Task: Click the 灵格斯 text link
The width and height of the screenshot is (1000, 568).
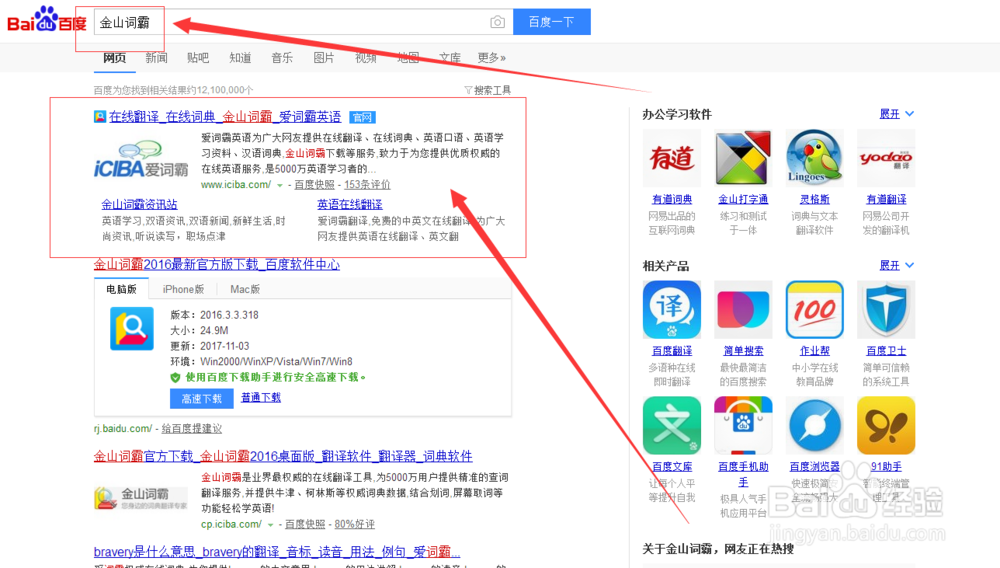Action: (814, 199)
